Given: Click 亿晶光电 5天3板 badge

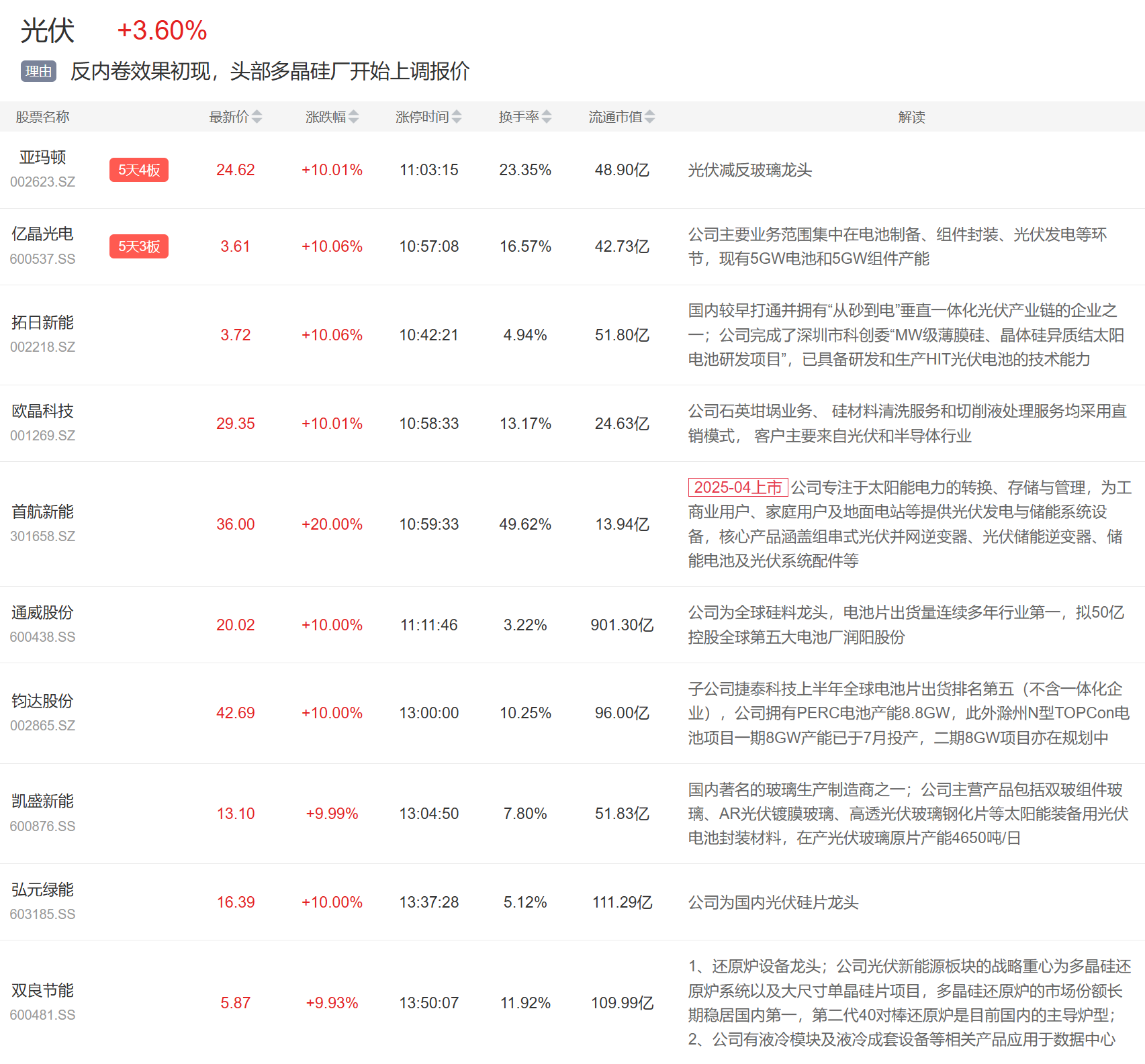Looking at the screenshot, I should [x=139, y=246].
